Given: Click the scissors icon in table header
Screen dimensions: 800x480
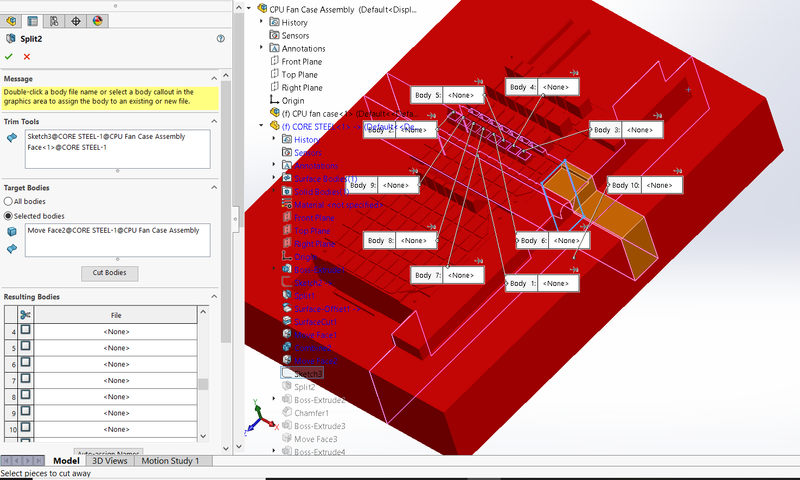Looking at the screenshot, I should [x=25, y=315].
